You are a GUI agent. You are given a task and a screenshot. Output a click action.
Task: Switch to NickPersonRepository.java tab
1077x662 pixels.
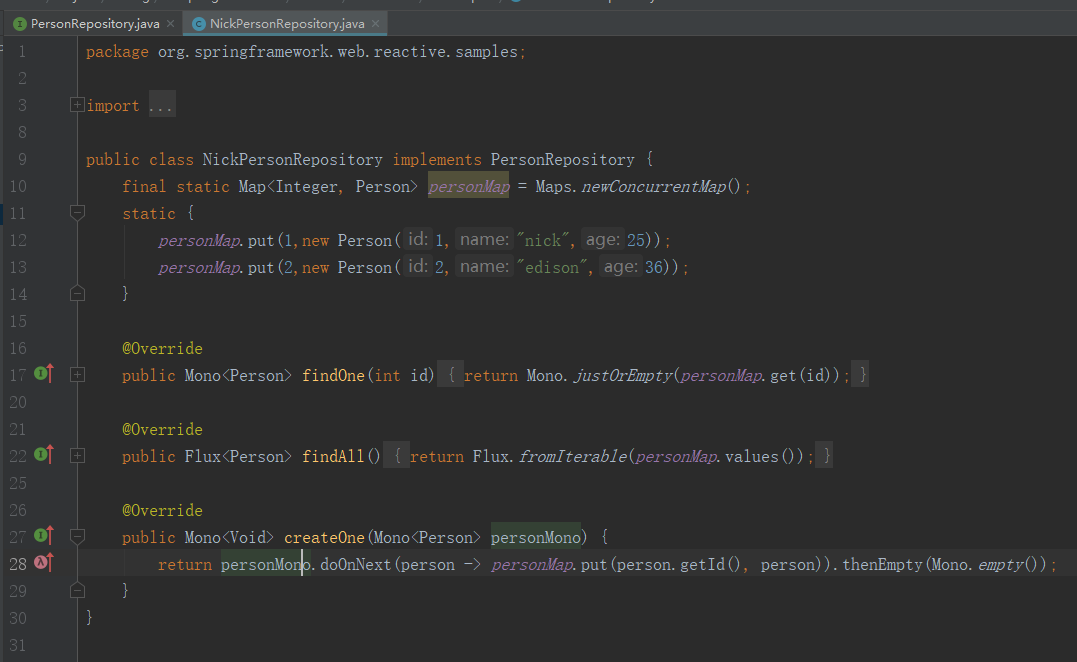tap(286, 24)
